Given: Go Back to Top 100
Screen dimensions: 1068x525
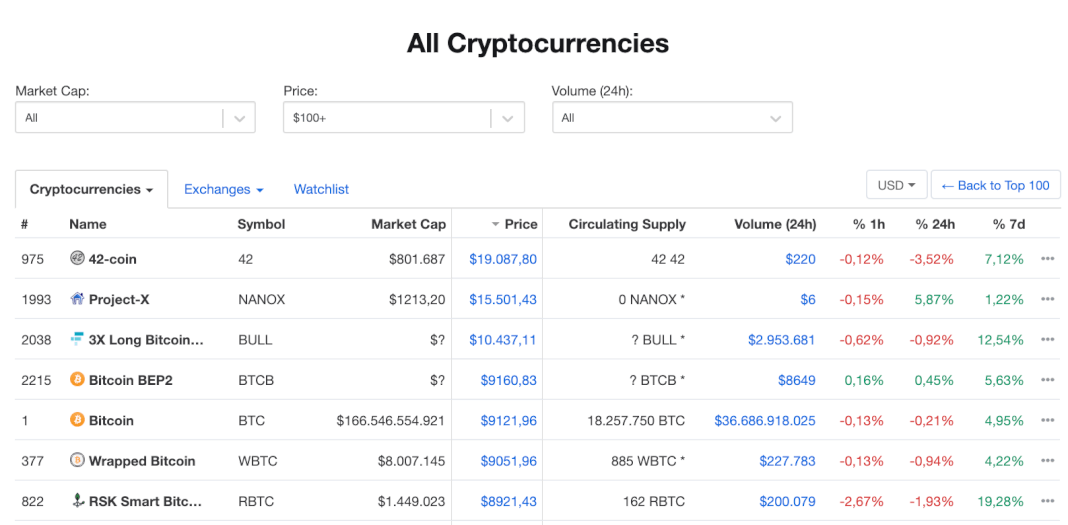Looking at the screenshot, I should (x=995, y=185).
